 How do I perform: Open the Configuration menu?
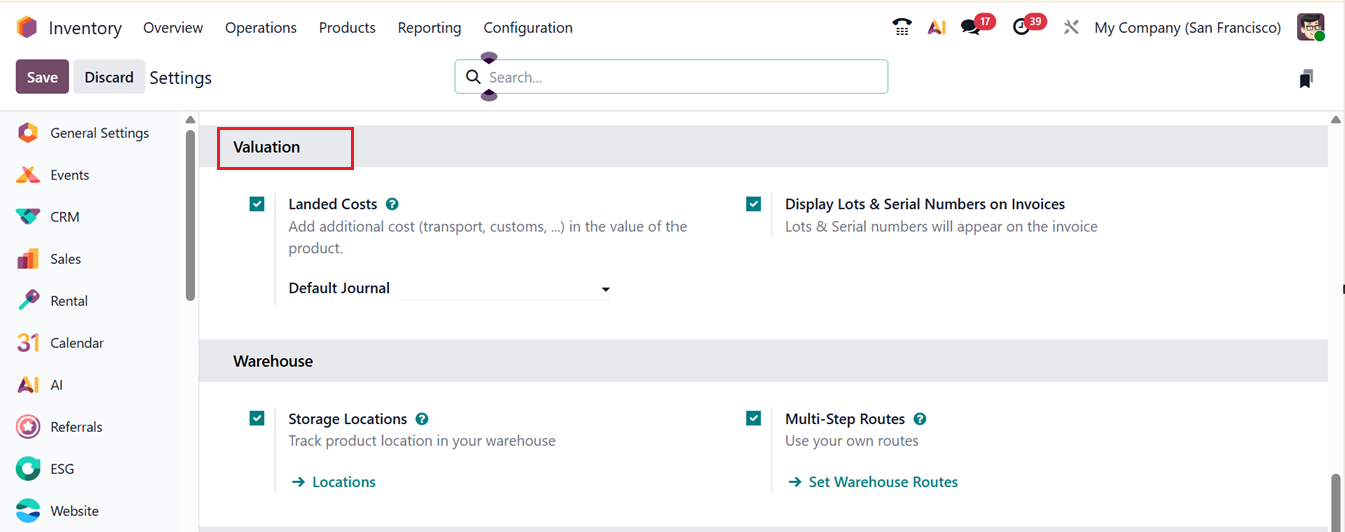coord(528,28)
